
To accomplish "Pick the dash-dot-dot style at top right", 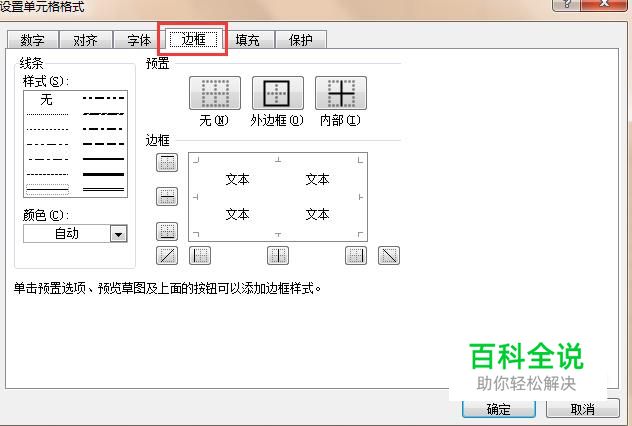I will [103, 98].
